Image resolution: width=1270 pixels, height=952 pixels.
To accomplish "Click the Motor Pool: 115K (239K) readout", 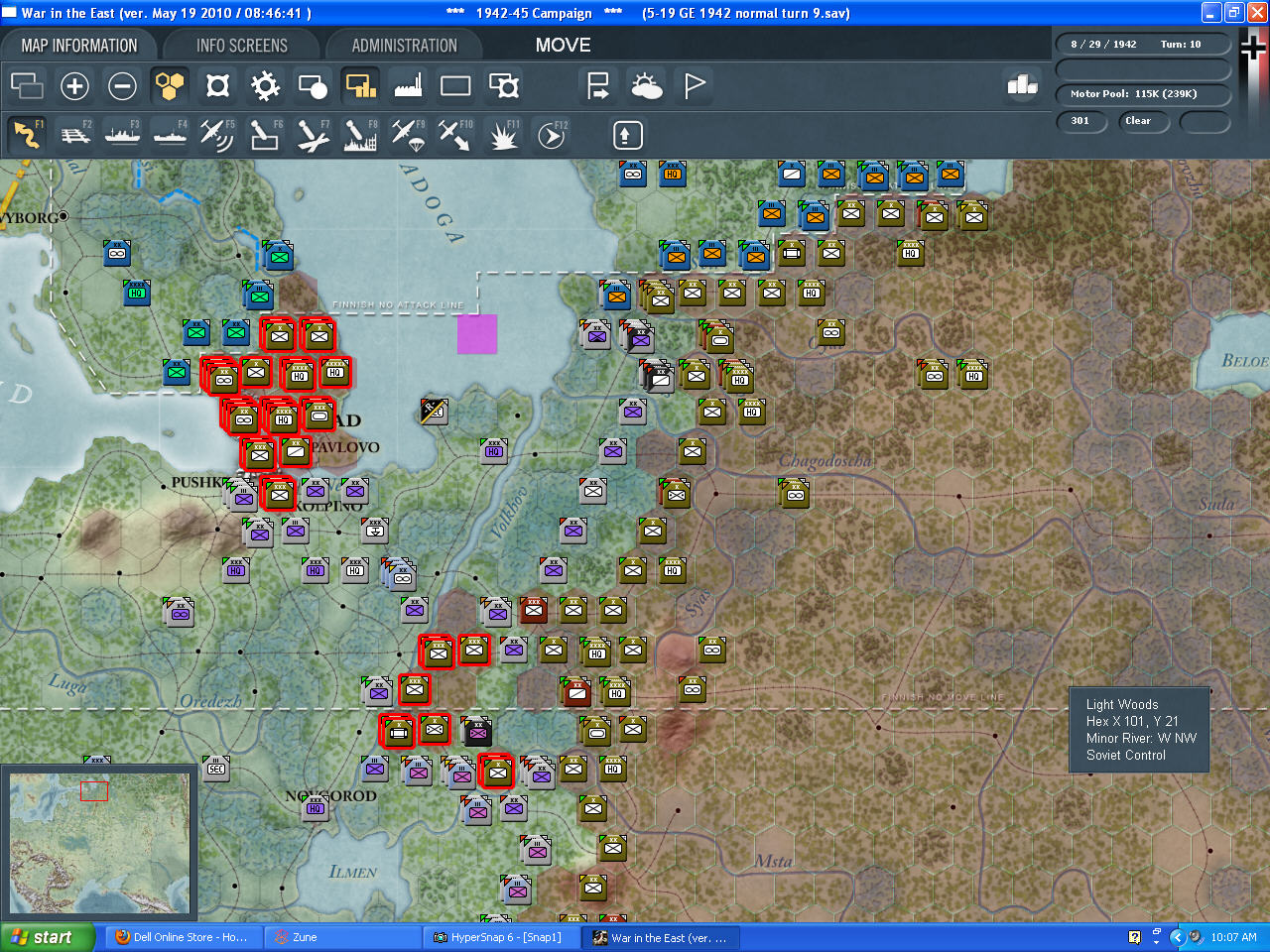I will tap(1143, 94).
